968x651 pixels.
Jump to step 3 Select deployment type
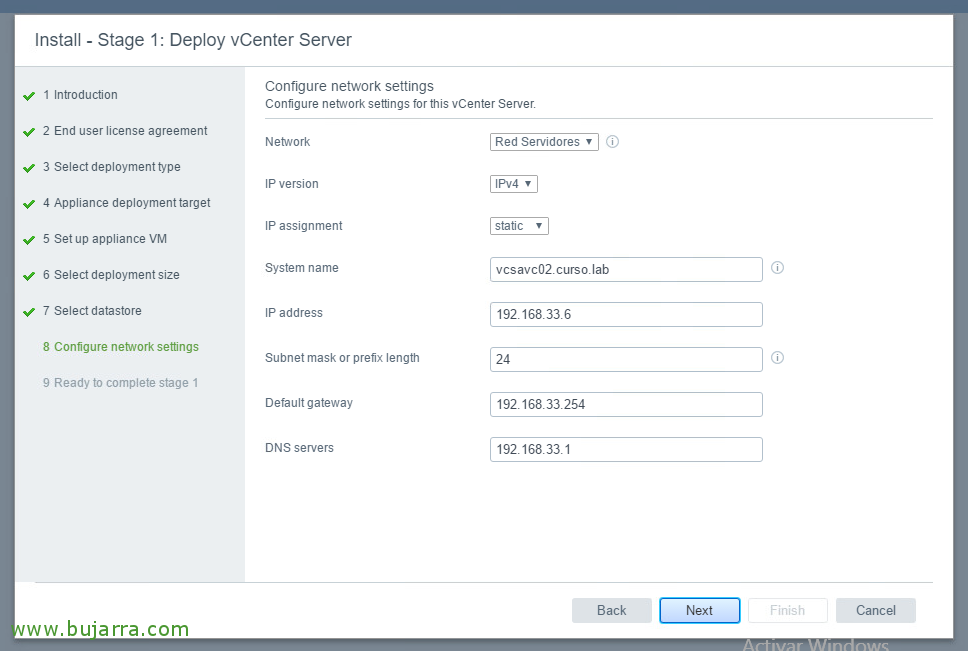click(117, 167)
